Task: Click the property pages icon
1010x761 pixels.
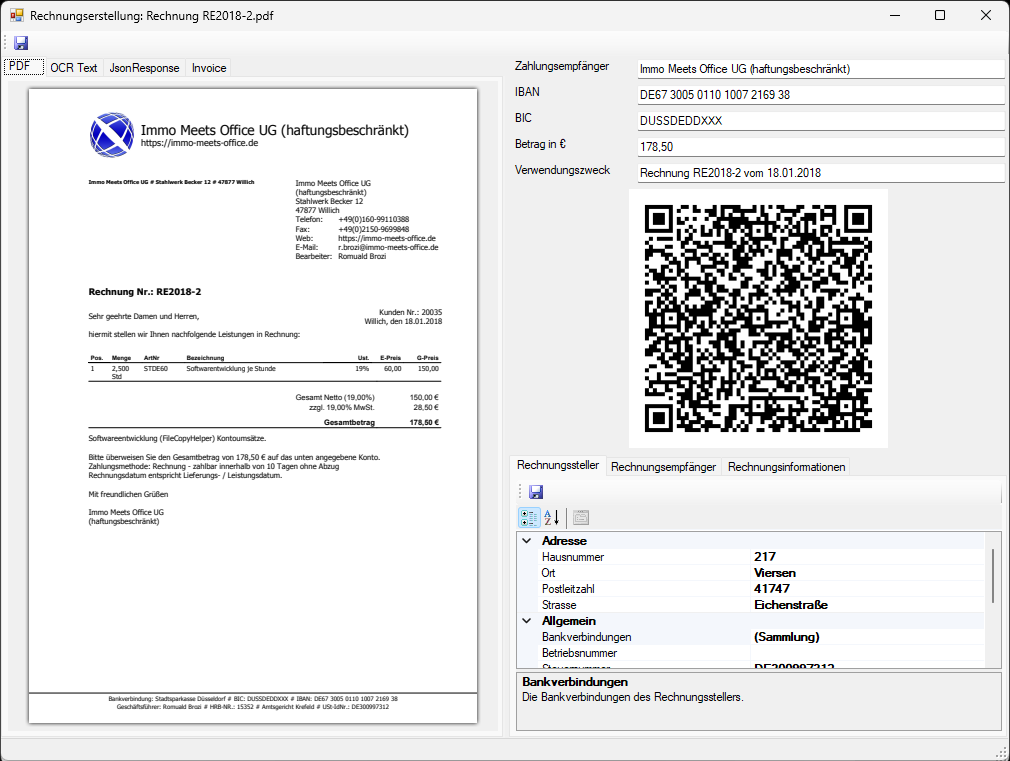Action: point(580,517)
